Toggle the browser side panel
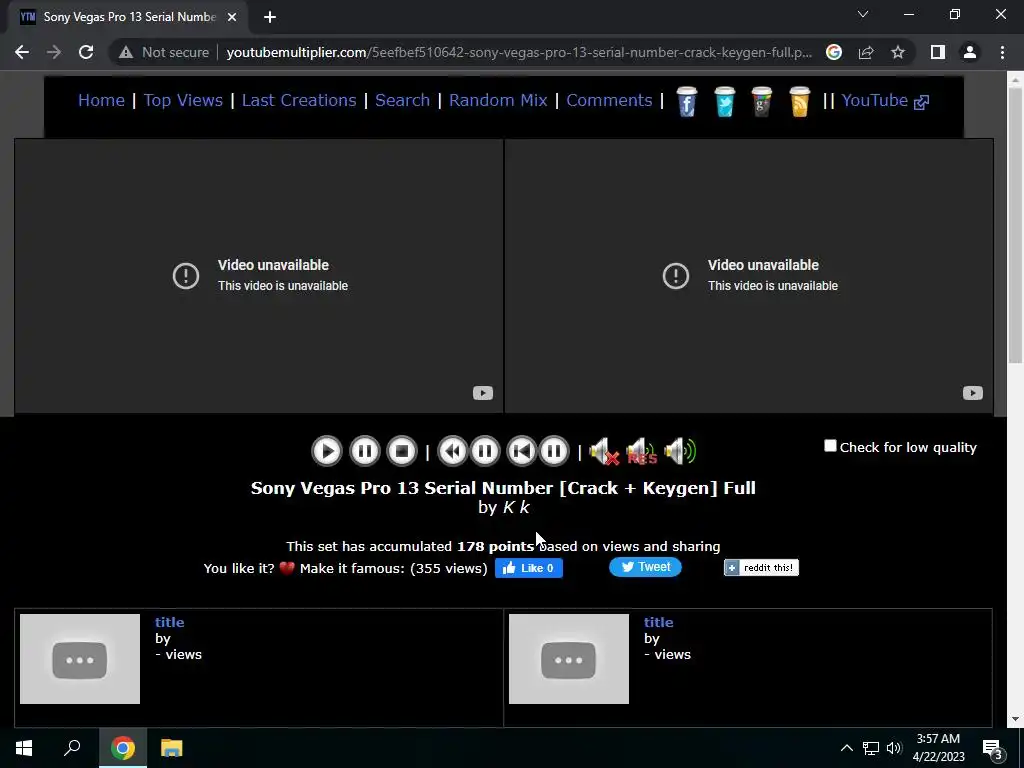Screen dimensions: 1024x768 [x=938, y=52]
